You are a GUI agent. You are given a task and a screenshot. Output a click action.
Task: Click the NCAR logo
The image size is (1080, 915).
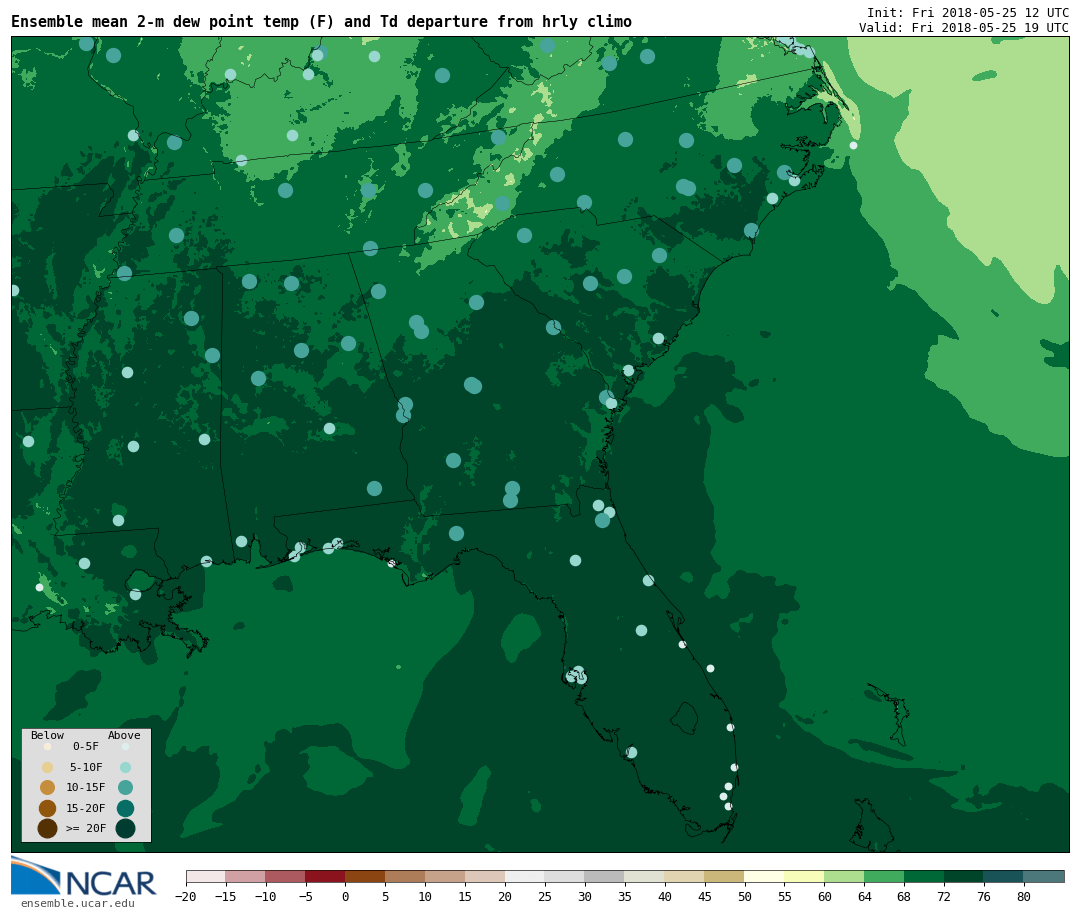pos(84,876)
